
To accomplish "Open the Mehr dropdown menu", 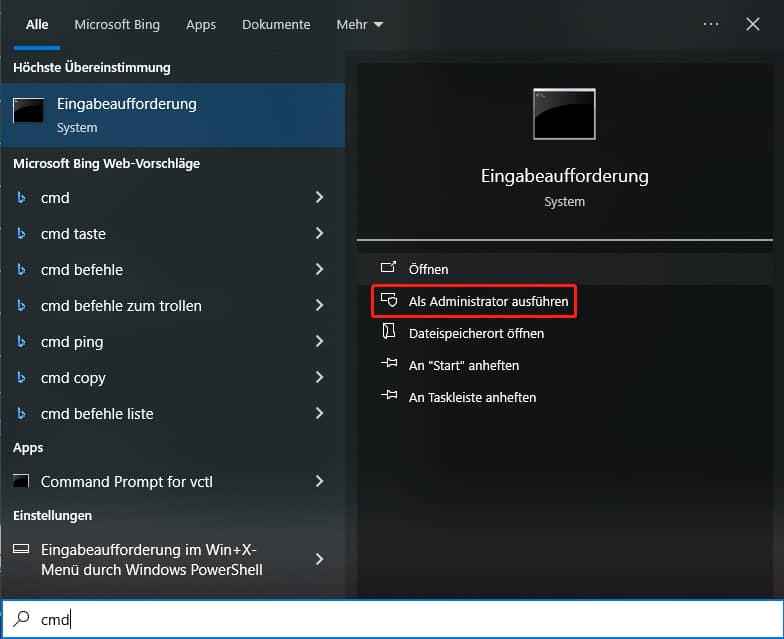I will click(x=360, y=24).
